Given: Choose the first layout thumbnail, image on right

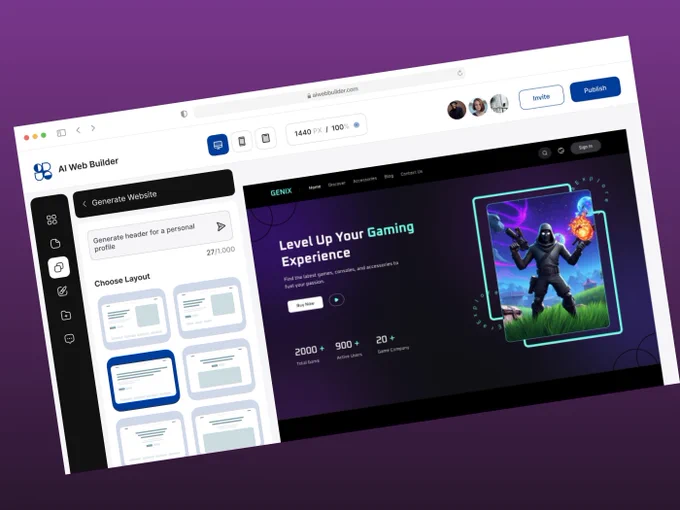Looking at the screenshot, I should click(134, 320).
